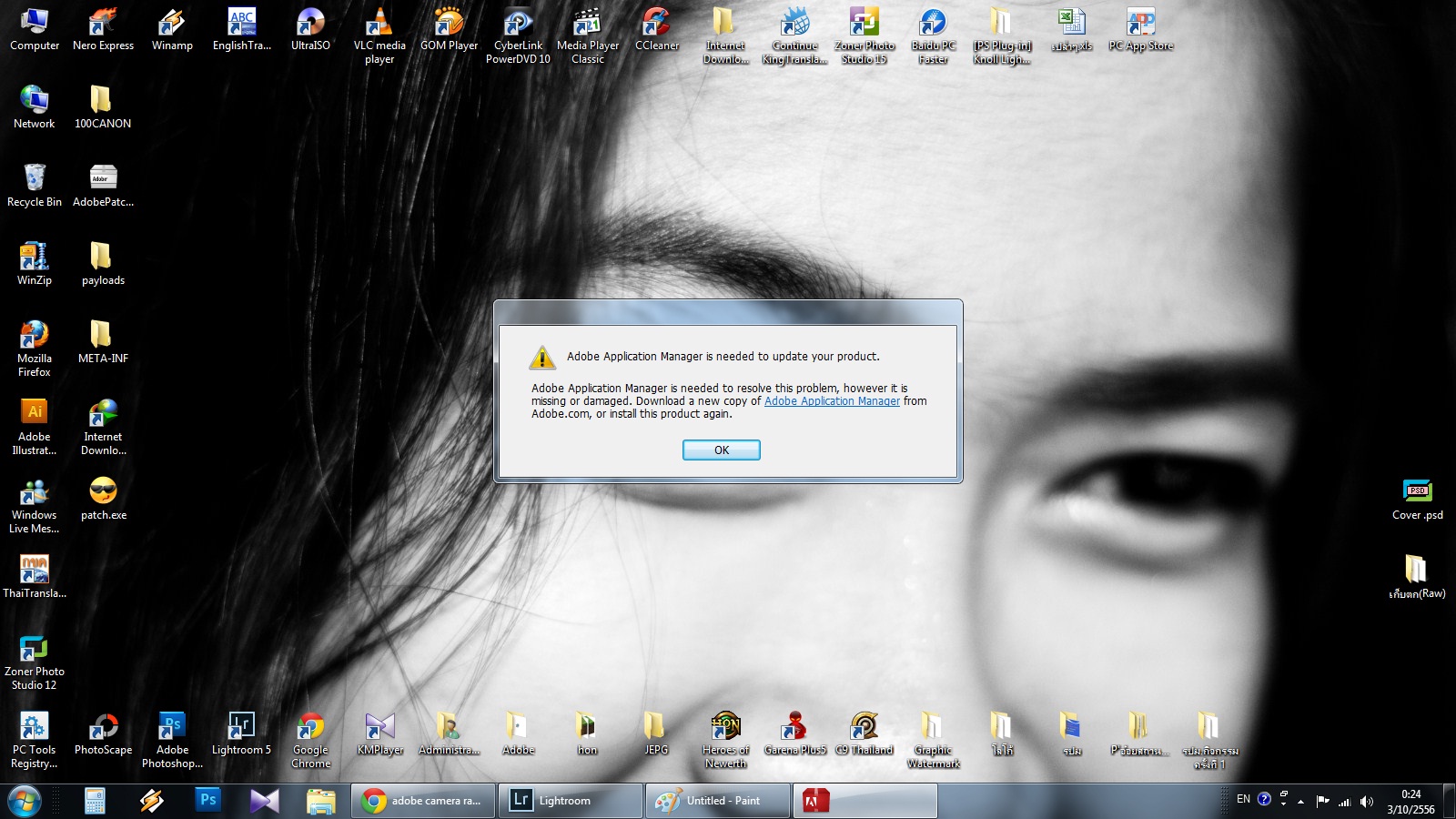Select the Media Player Classic icon
Viewport: 1456px width, 819px height.
pos(587,35)
